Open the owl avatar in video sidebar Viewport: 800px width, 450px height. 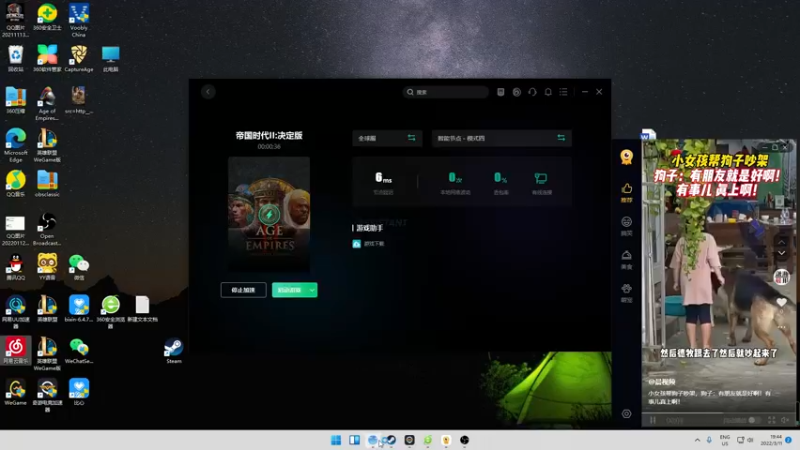(x=627, y=157)
